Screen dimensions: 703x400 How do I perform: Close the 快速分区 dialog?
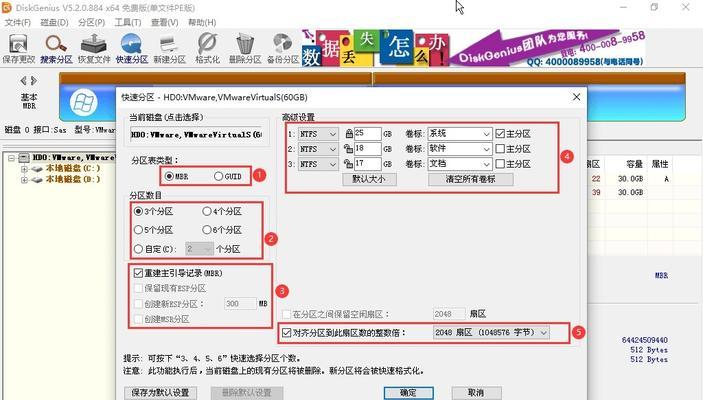[576, 97]
